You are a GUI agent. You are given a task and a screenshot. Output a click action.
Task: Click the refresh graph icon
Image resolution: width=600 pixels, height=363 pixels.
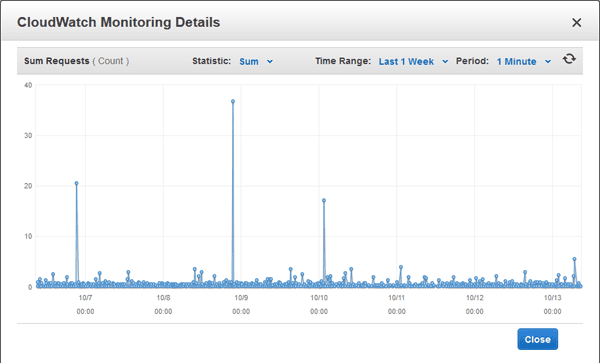click(569, 59)
